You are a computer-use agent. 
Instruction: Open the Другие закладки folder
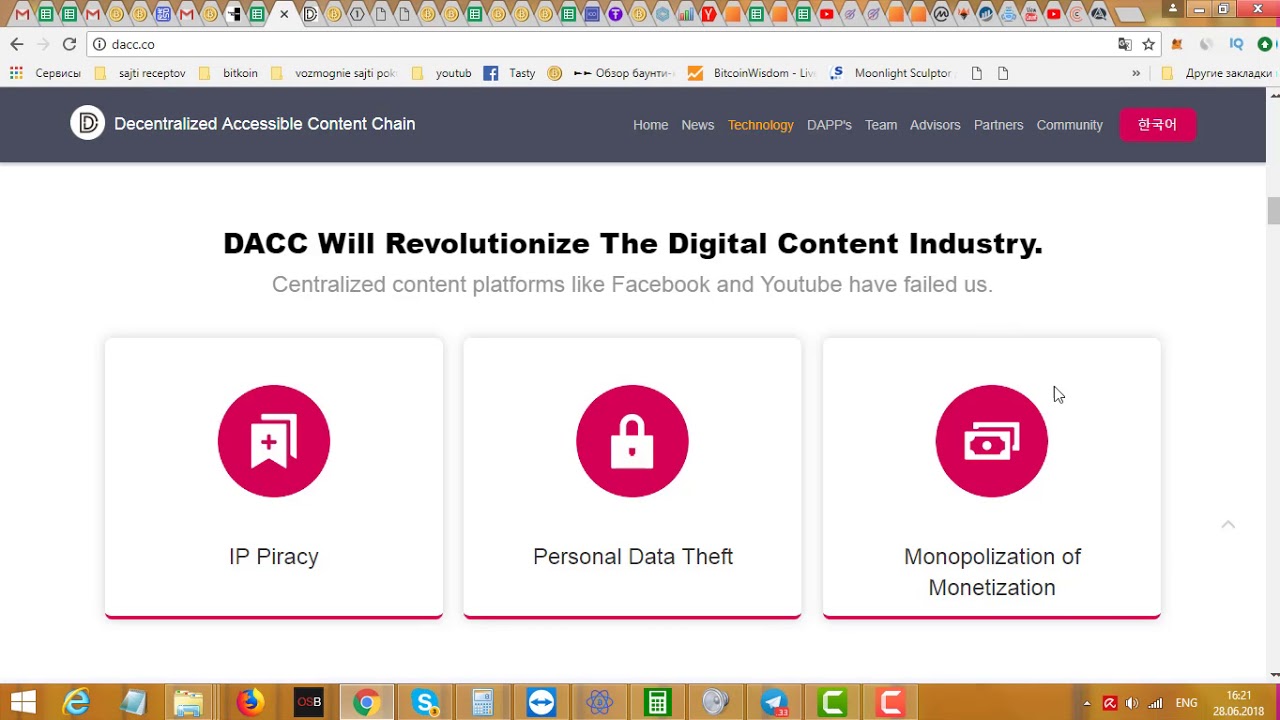pos(1216,73)
